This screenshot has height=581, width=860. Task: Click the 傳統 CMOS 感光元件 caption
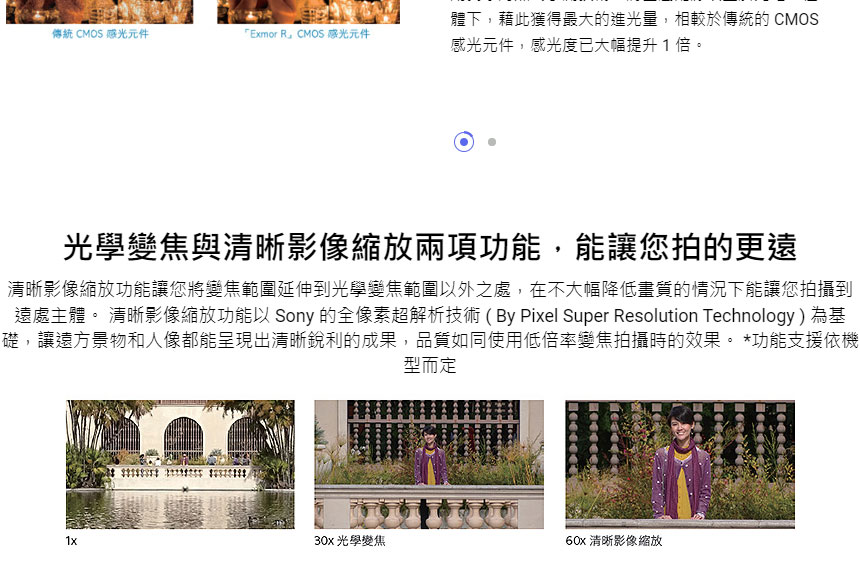(99, 34)
